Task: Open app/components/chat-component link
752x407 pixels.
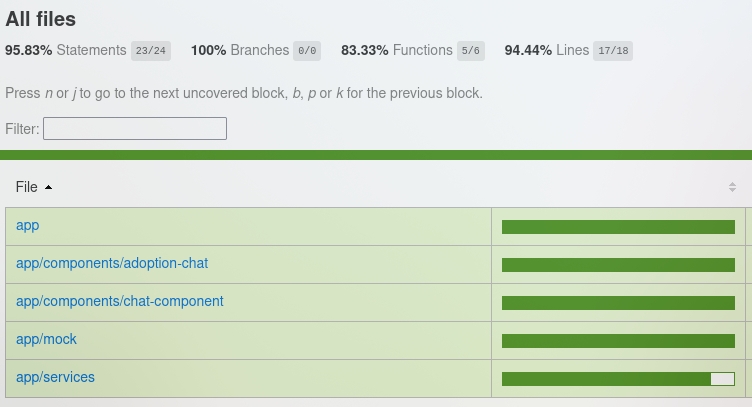Action: click(x=120, y=301)
